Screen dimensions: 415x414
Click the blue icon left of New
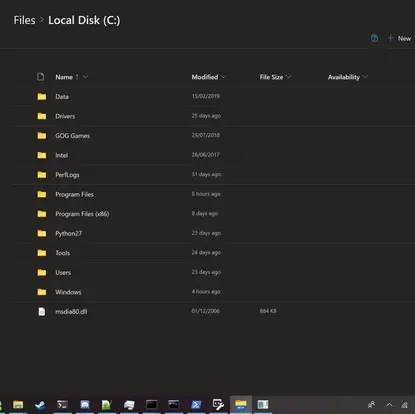[374, 38]
